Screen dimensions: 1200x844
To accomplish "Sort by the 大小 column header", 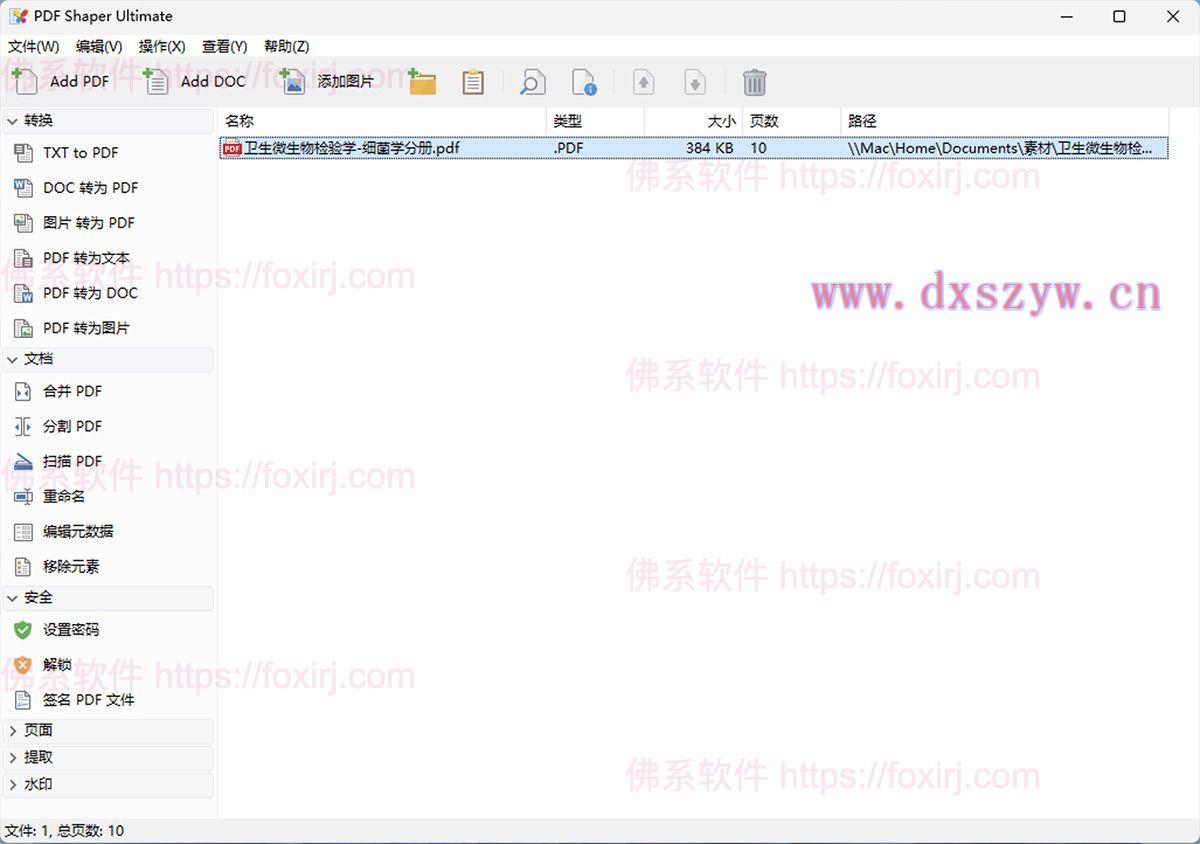I will pos(693,121).
